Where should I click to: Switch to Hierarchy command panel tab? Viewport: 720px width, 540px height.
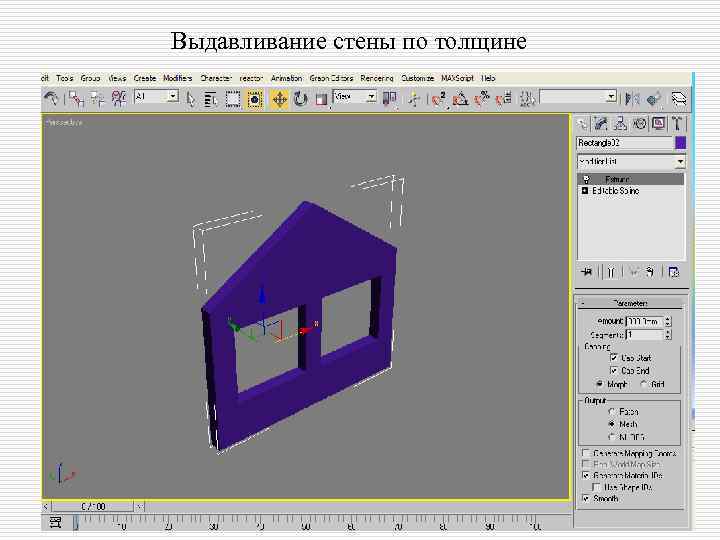tap(620, 124)
